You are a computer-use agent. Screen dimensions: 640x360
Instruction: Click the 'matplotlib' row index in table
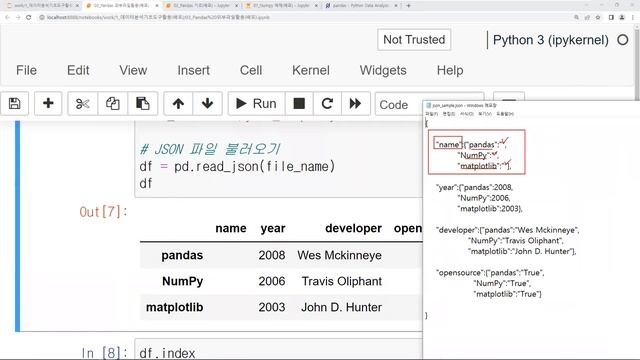[x=174, y=307]
